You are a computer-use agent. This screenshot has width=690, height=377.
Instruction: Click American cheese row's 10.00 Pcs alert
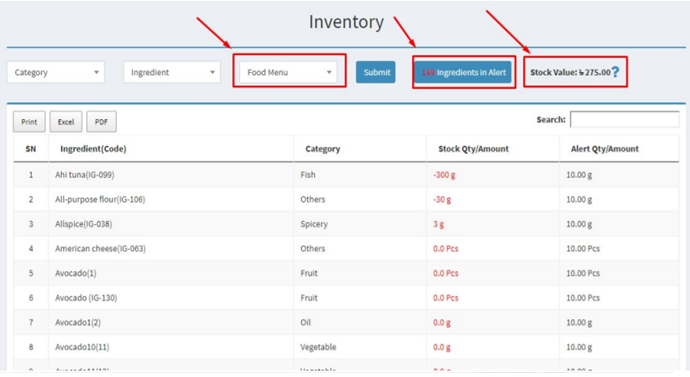(583, 249)
